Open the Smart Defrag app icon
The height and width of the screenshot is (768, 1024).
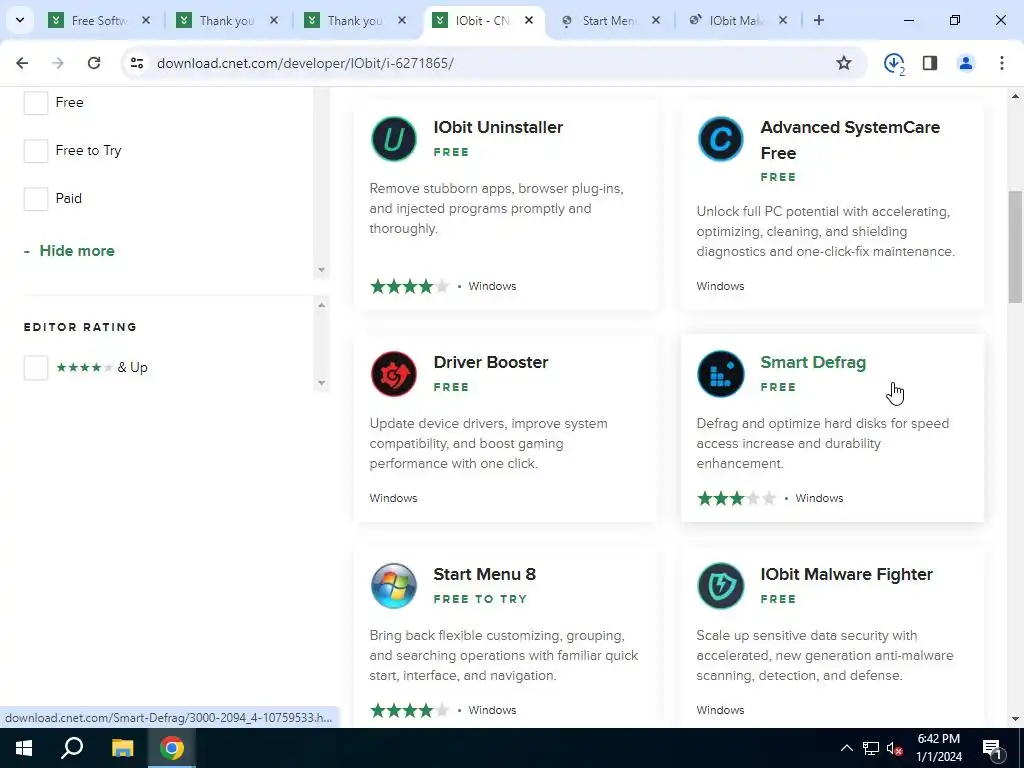click(x=720, y=374)
